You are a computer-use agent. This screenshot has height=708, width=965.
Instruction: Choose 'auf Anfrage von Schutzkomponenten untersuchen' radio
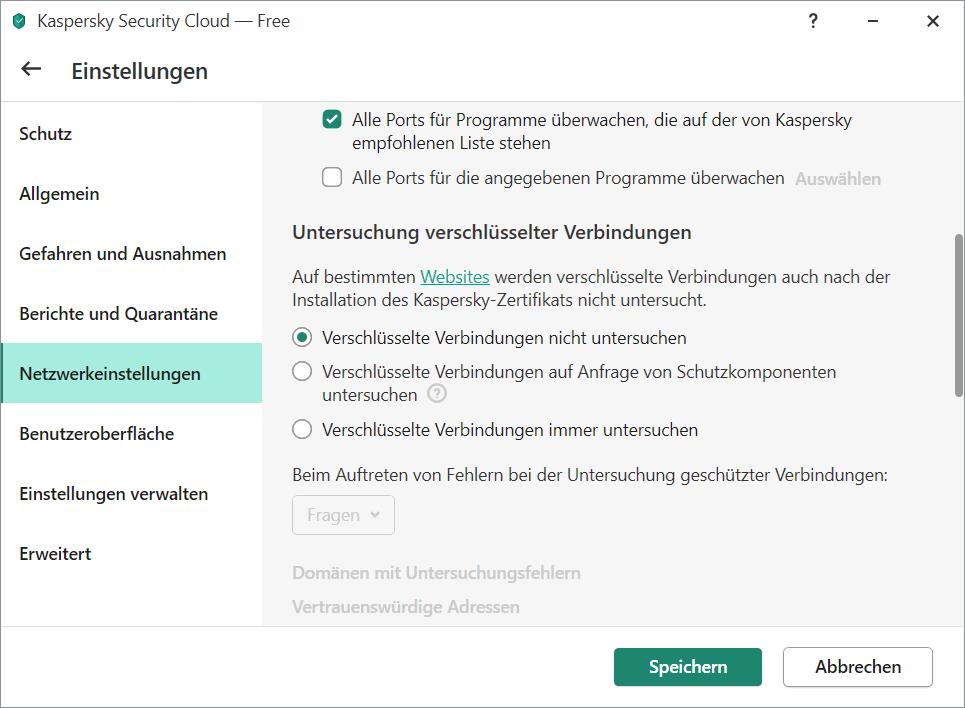tap(302, 371)
